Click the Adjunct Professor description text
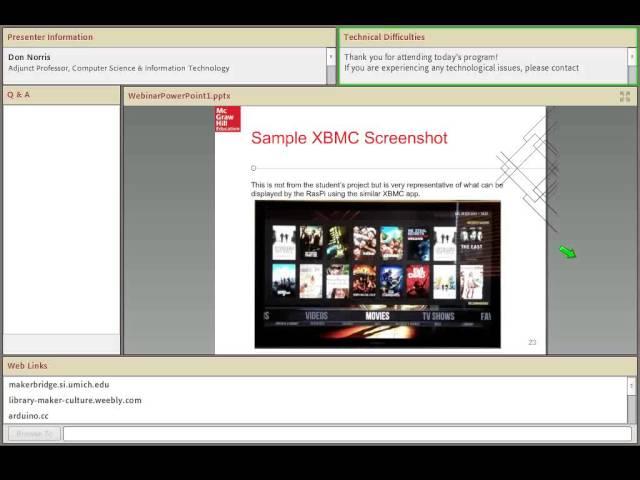Image resolution: width=640 pixels, height=480 pixels. click(119, 68)
